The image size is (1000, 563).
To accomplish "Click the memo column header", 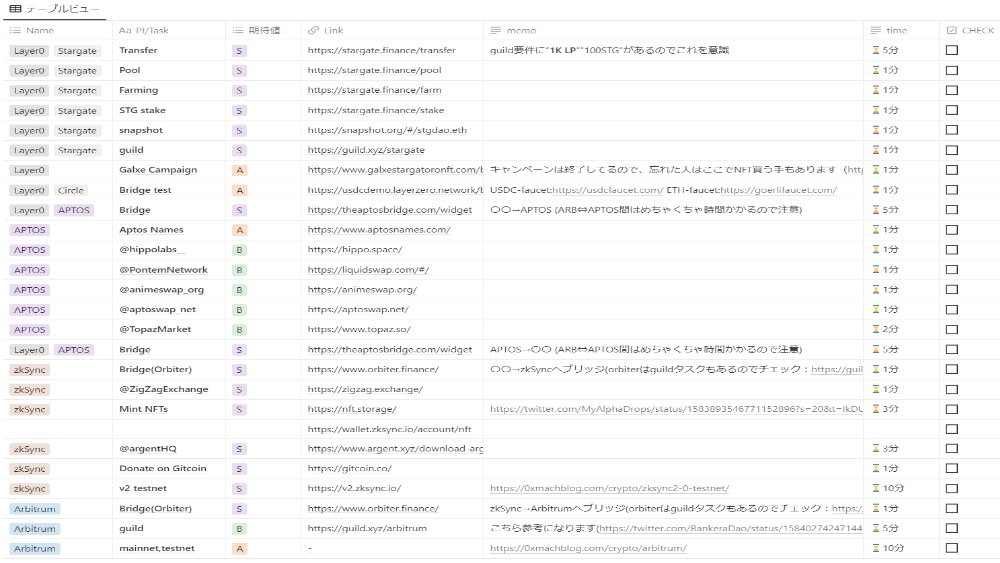I will click(513, 30).
